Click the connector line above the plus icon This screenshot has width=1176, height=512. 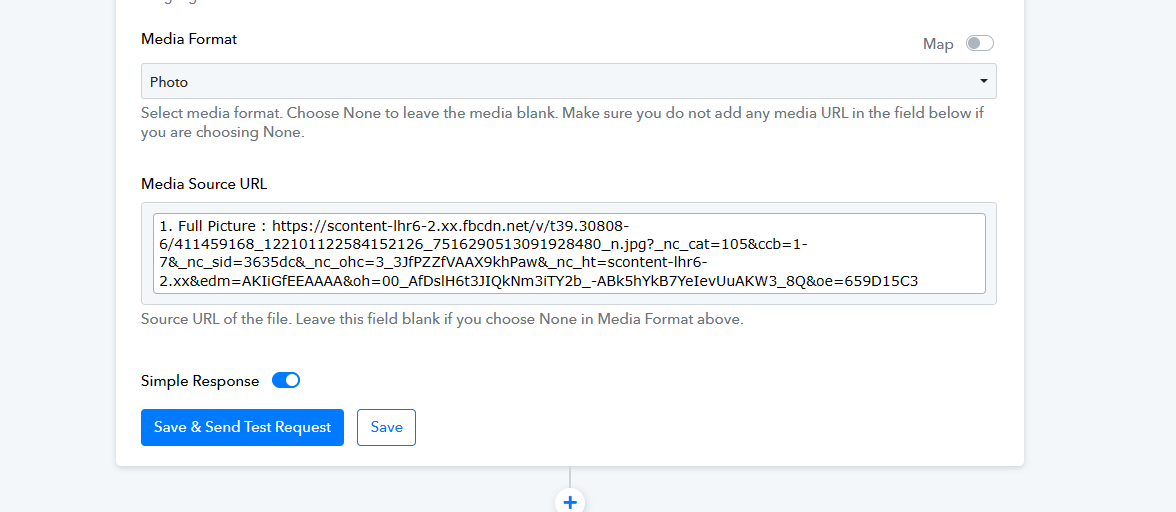(x=570, y=477)
